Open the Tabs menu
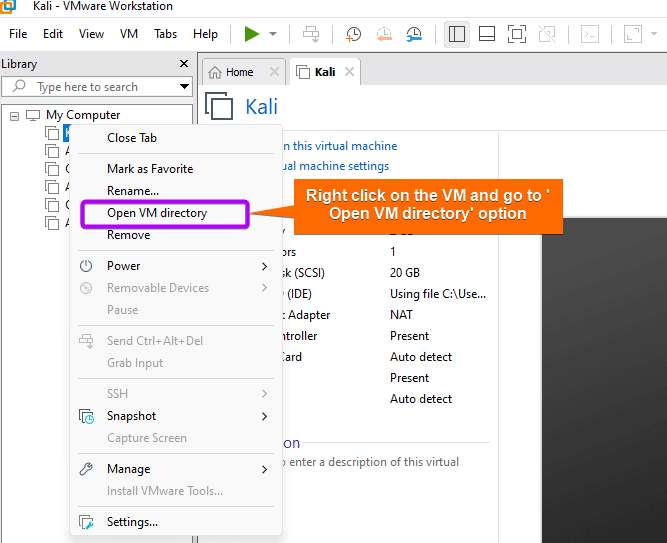667x543 pixels. [165, 34]
